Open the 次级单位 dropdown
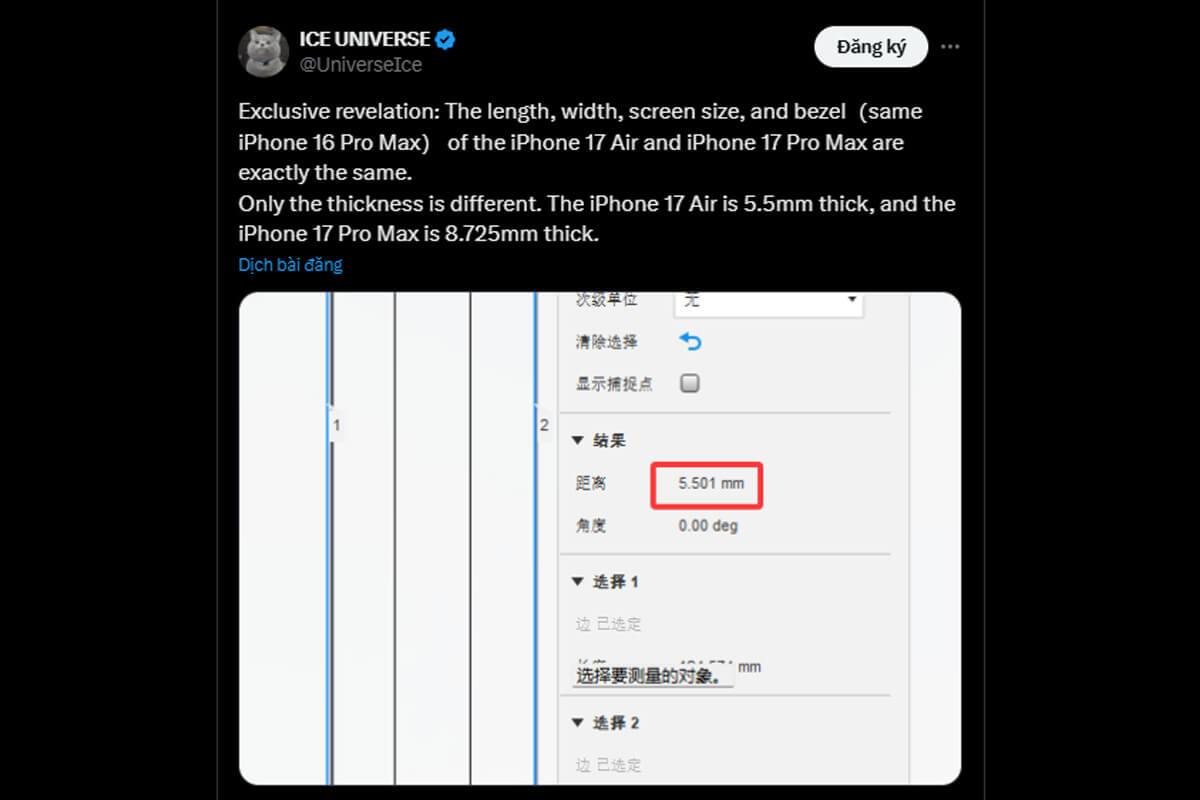This screenshot has width=1200, height=800. click(x=770, y=300)
